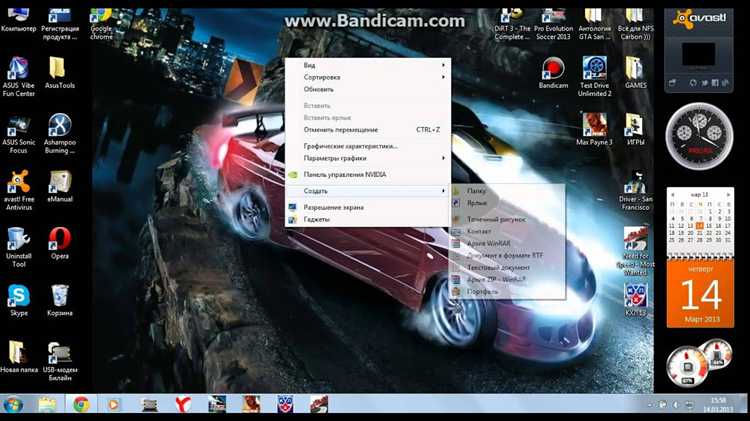Create Портфель from submenu

pos(507,291)
